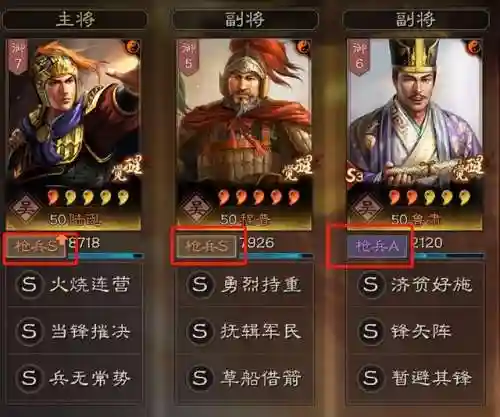
Task: Click the 吴 faction emblem on 陆逊's card
Action: tap(24, 209)
